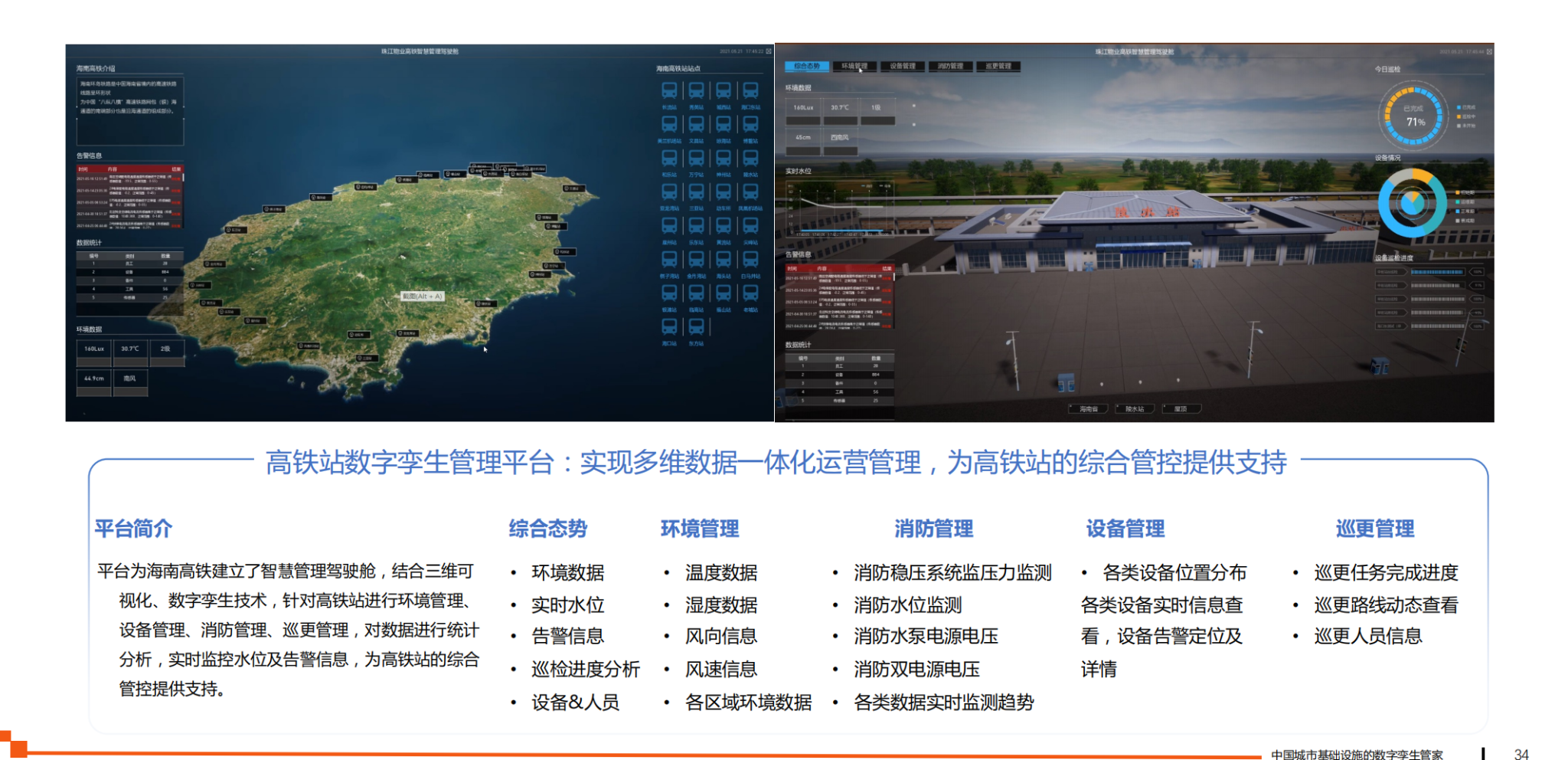The width and height of the screenshot is (1568, 760).
Task: Open the 设备管理 tab
Action: pos(903,67)
